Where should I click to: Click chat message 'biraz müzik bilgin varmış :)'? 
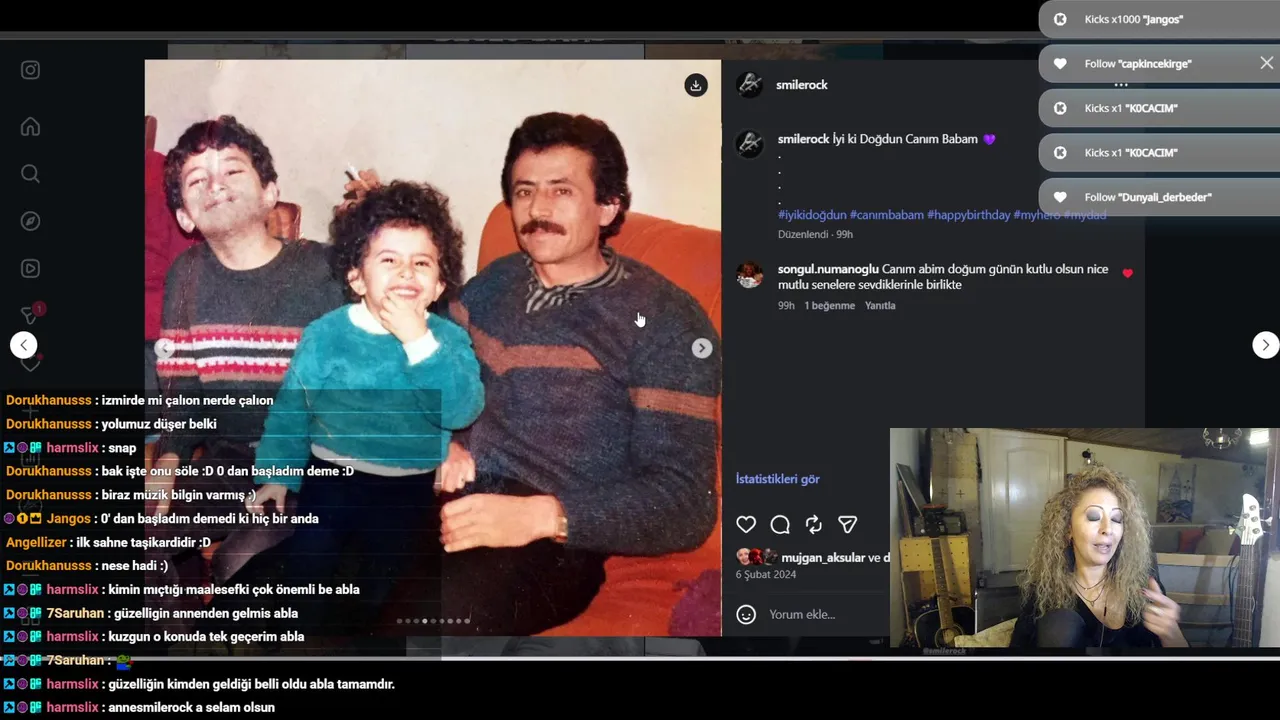click(x=178, y=495)
